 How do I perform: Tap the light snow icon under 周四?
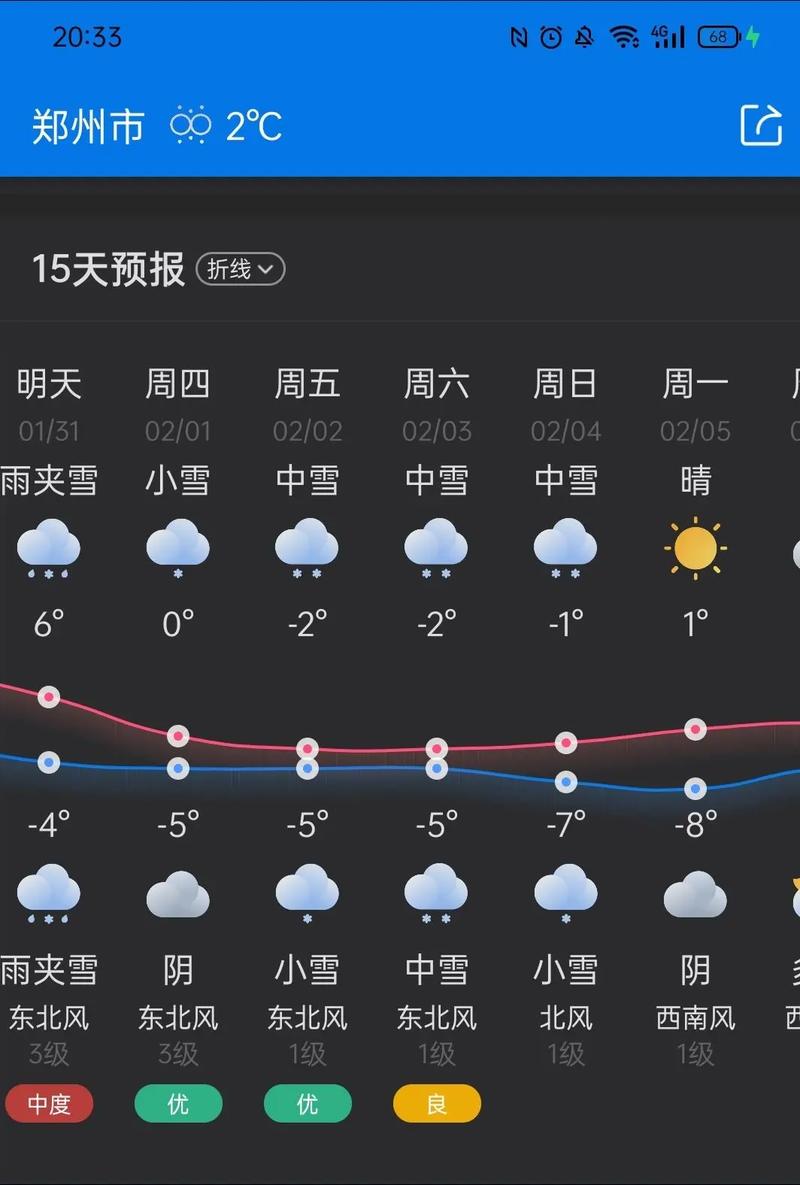(x=178, y=546)
